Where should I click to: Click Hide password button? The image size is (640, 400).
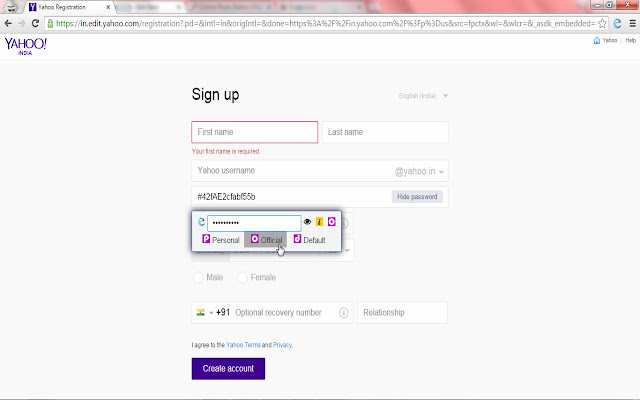[x=417, y=197]
